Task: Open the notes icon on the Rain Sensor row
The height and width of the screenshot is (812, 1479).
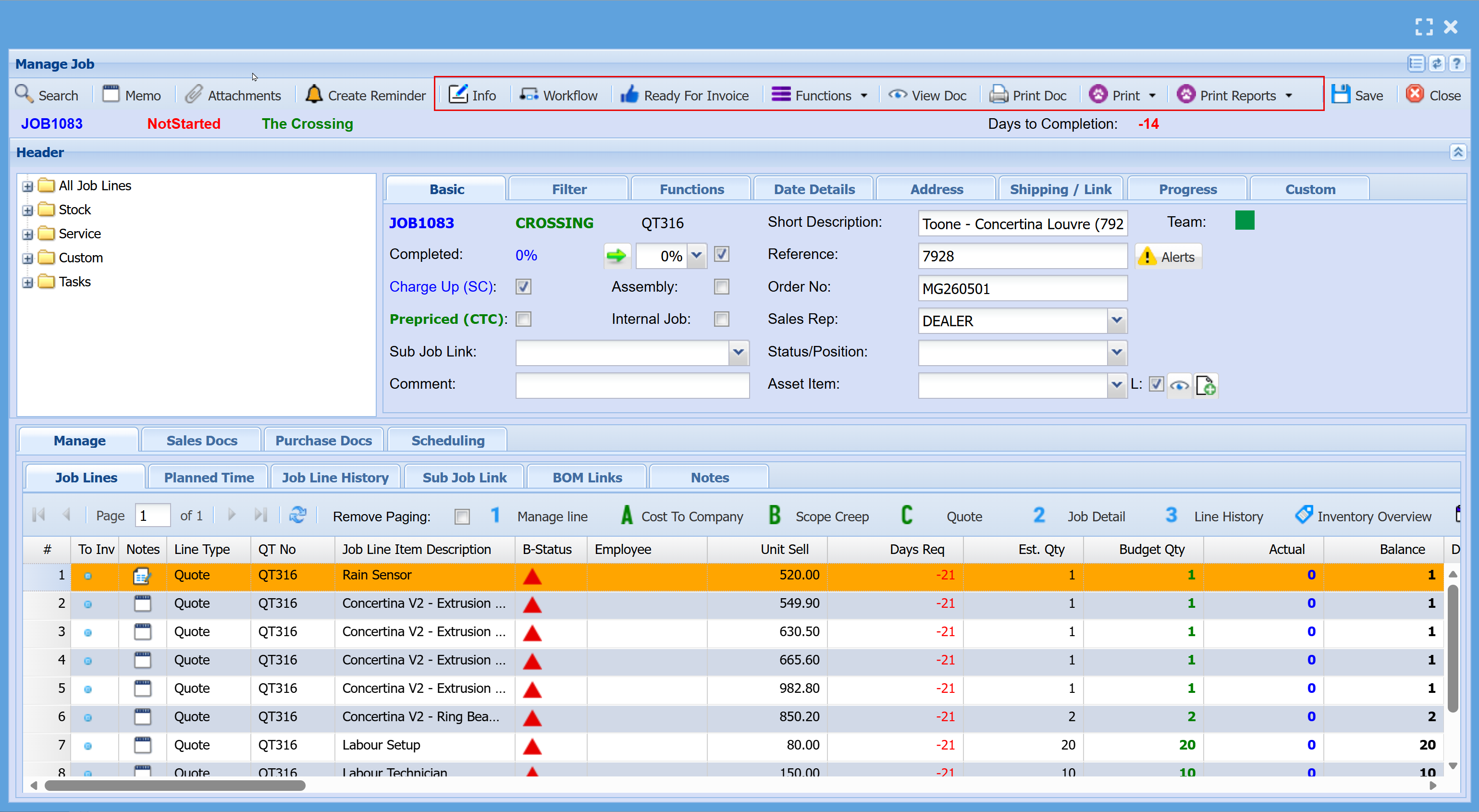Action: pos(142,576)
